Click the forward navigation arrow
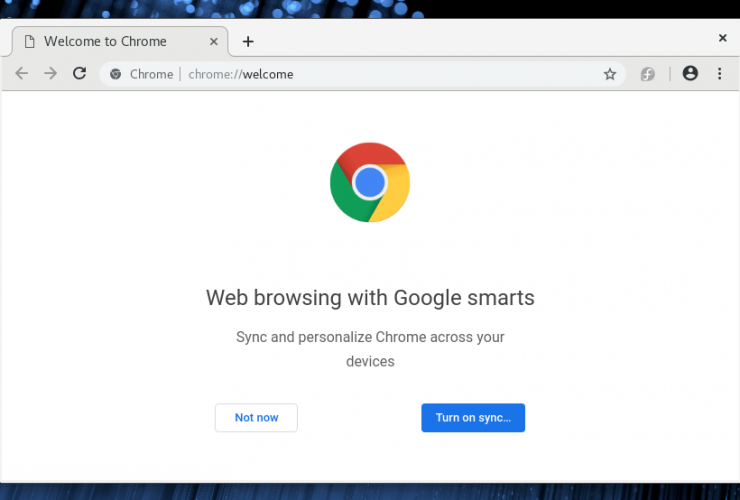The width and height of the screenshot is (740, 500). click(50, 74)
